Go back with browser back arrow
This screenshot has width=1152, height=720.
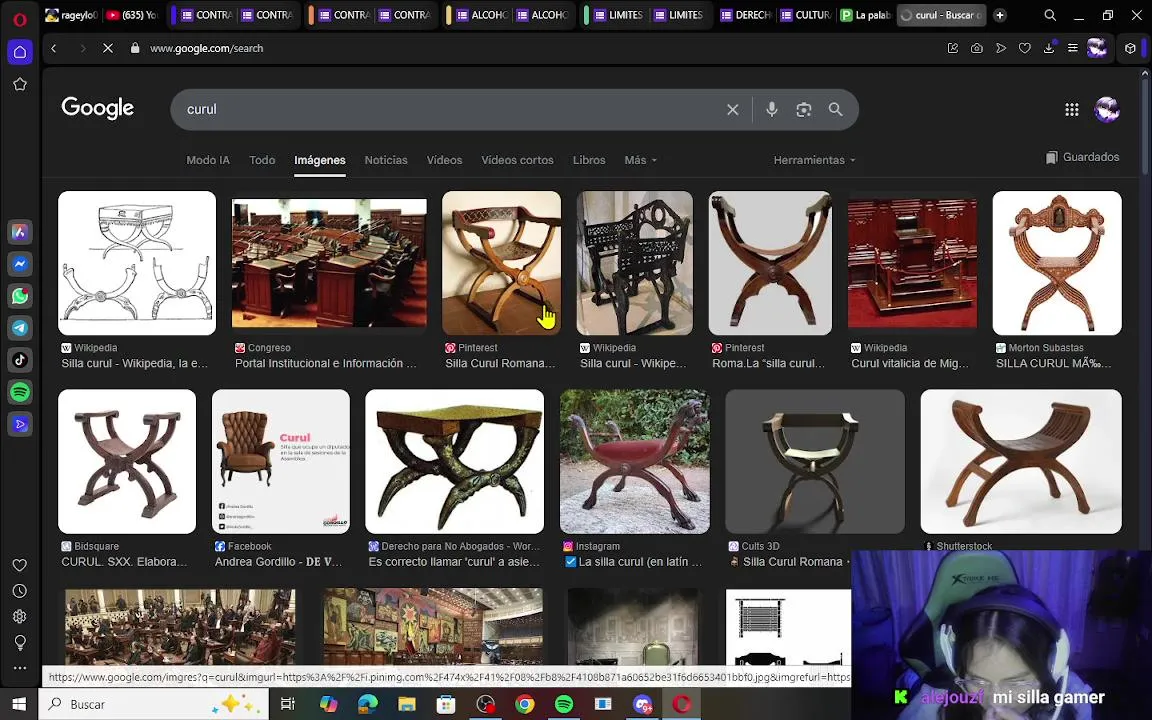pos(54,48)
